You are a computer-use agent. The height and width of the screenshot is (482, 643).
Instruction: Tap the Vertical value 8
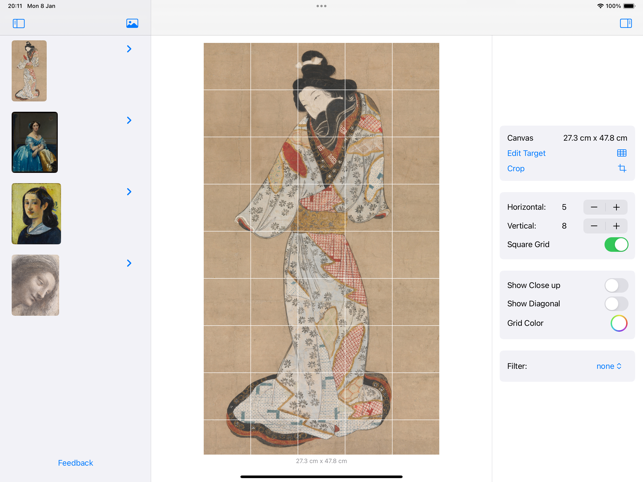pos(564,226)
